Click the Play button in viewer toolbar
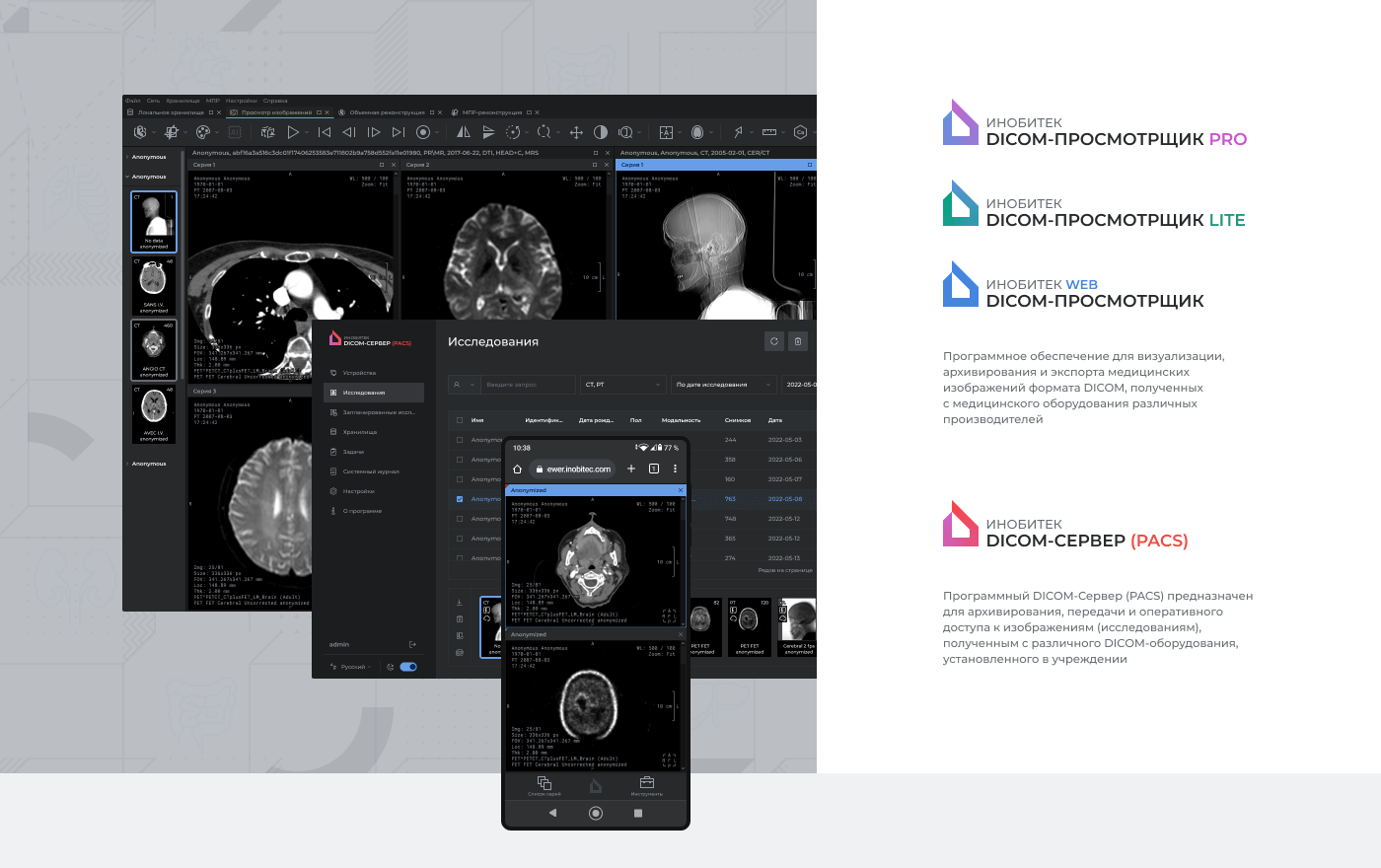 tap(293, 132)
